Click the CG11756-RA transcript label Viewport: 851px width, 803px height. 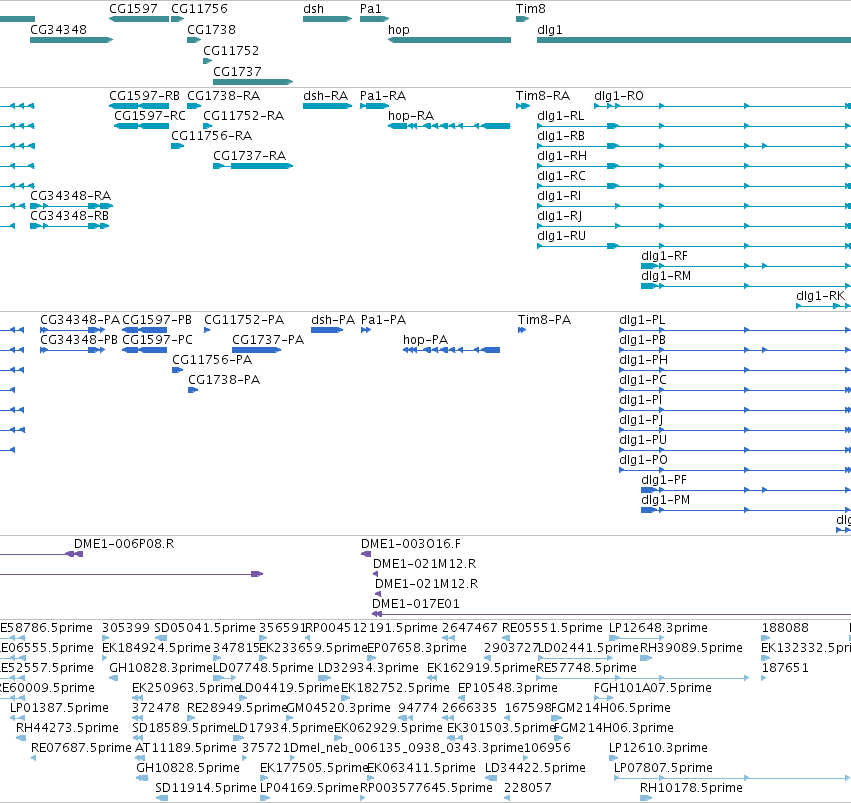[x=212, y=136]
